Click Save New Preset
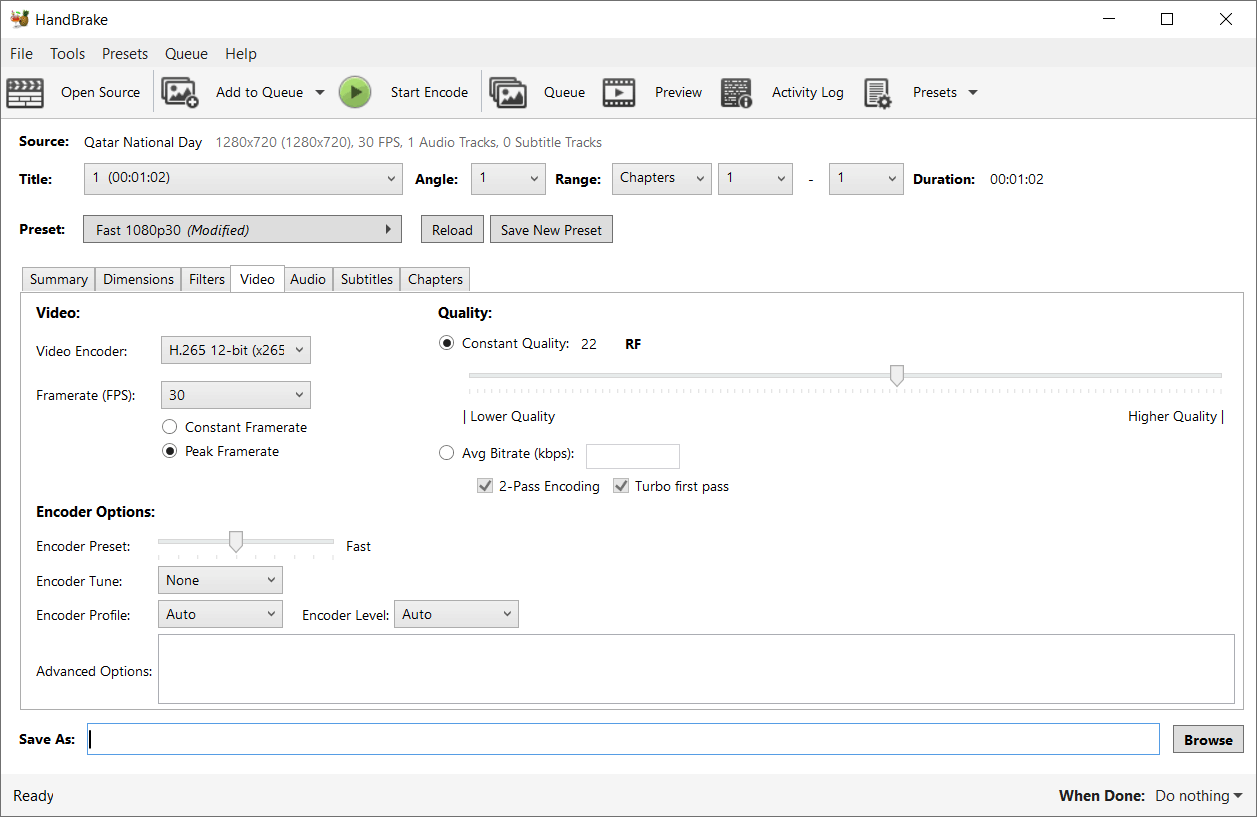 point(551,229)
